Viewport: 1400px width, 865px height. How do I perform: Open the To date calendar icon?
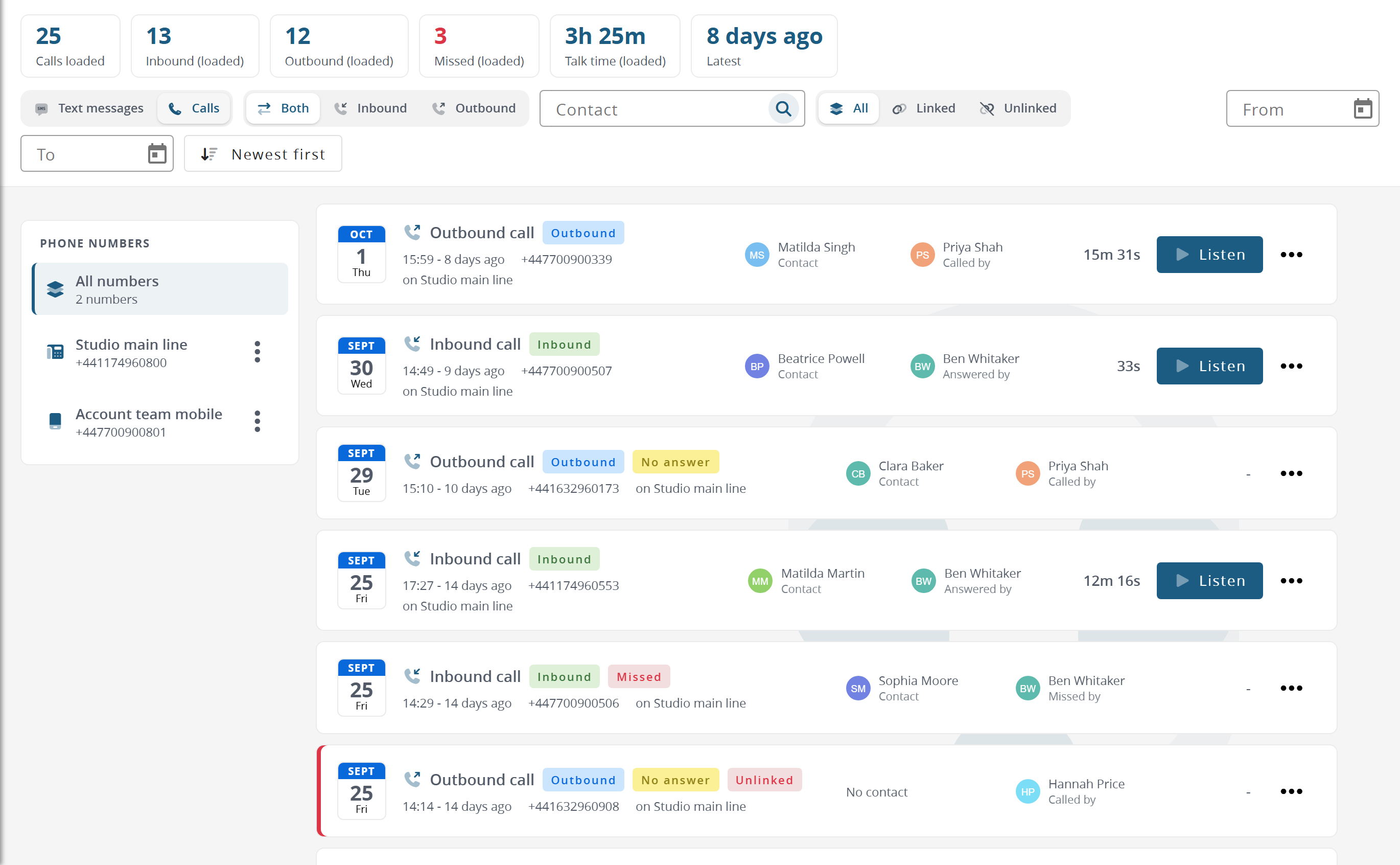(157, 154)
